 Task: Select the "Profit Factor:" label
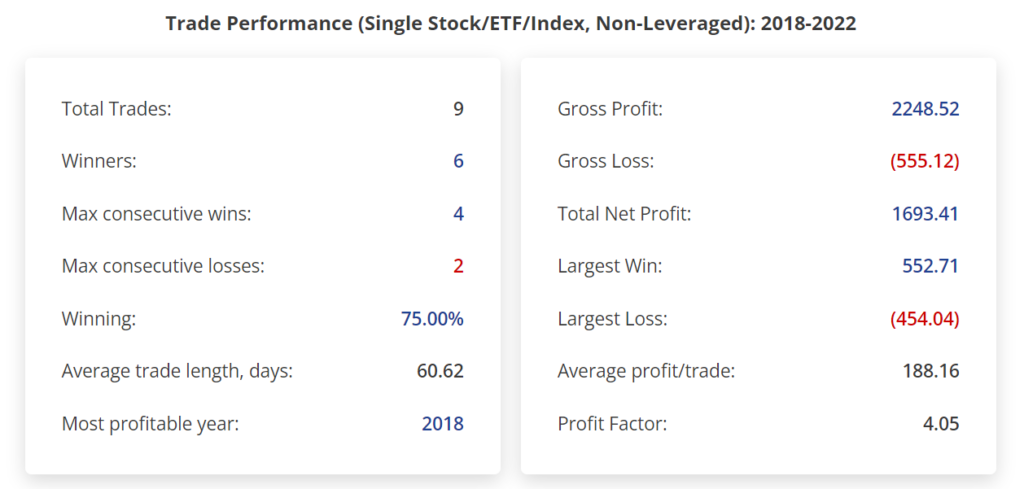tap(612, 424)
